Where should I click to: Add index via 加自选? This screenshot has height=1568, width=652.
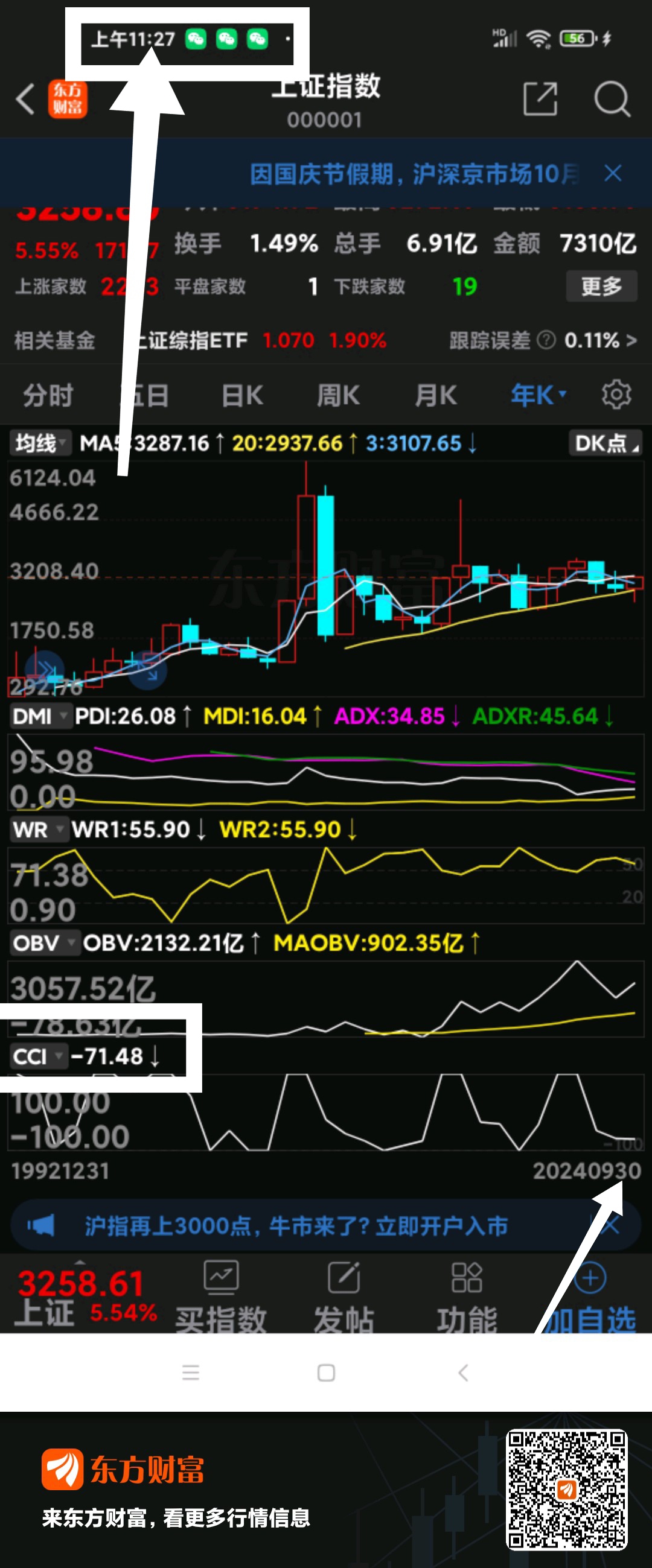(x=590, y=1296)
